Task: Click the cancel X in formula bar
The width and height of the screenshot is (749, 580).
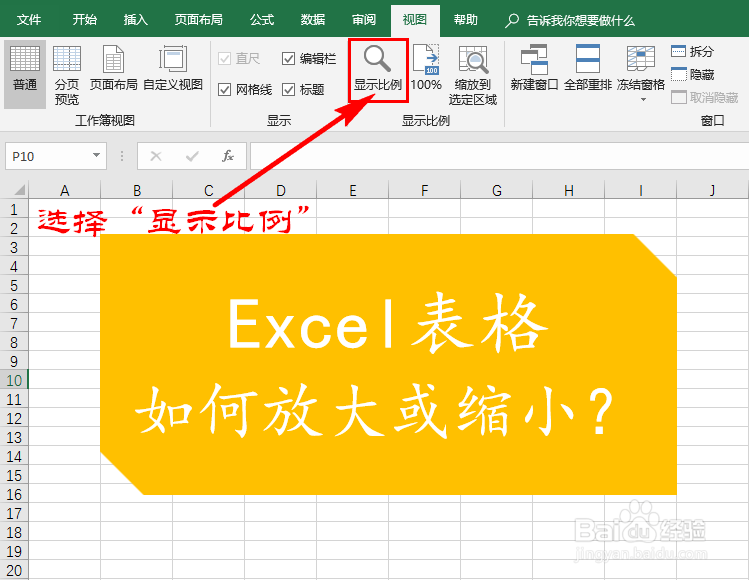Action: pos(156,156)
